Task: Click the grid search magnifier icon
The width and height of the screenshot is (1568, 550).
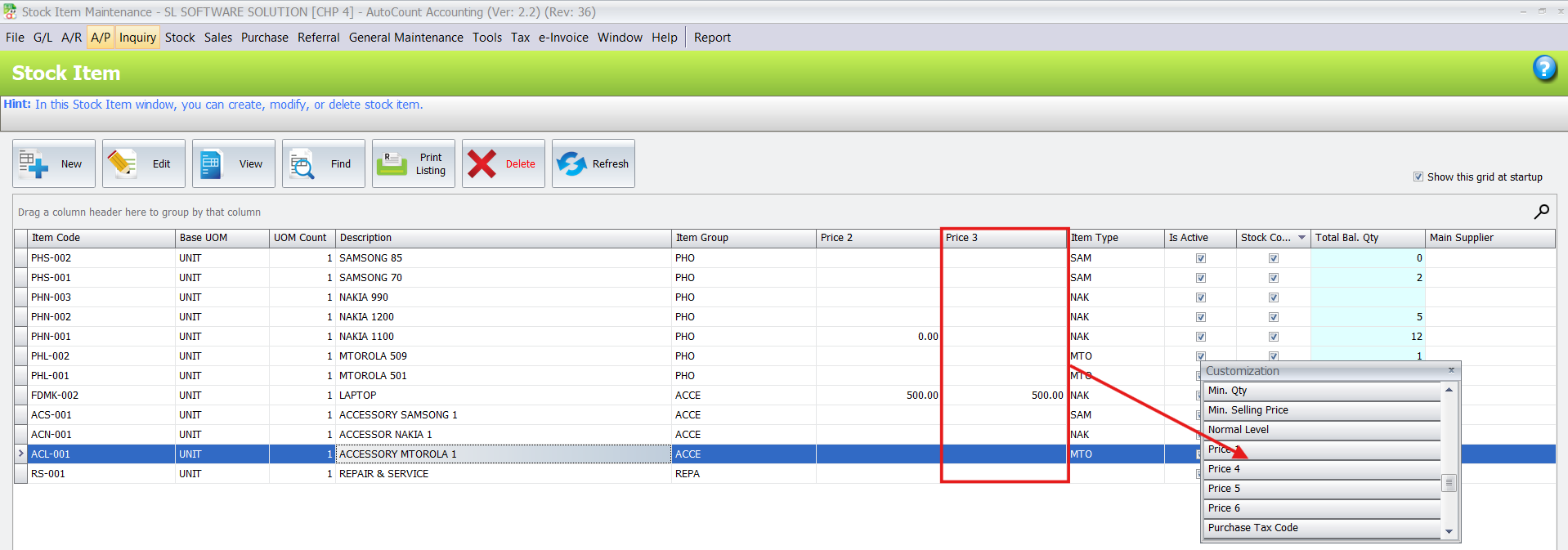Action: pyautogui.click(x=1541, y=212)
